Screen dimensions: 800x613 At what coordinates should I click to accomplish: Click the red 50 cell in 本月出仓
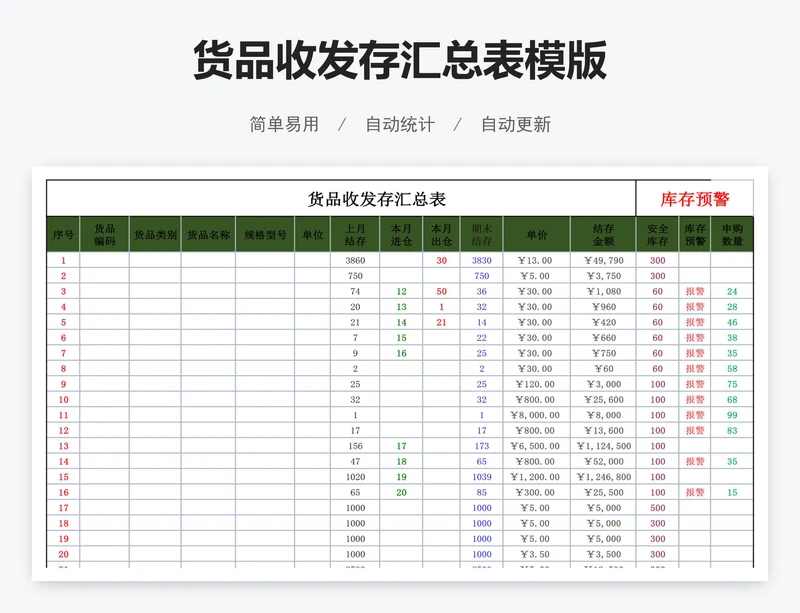tap(441, 291)
